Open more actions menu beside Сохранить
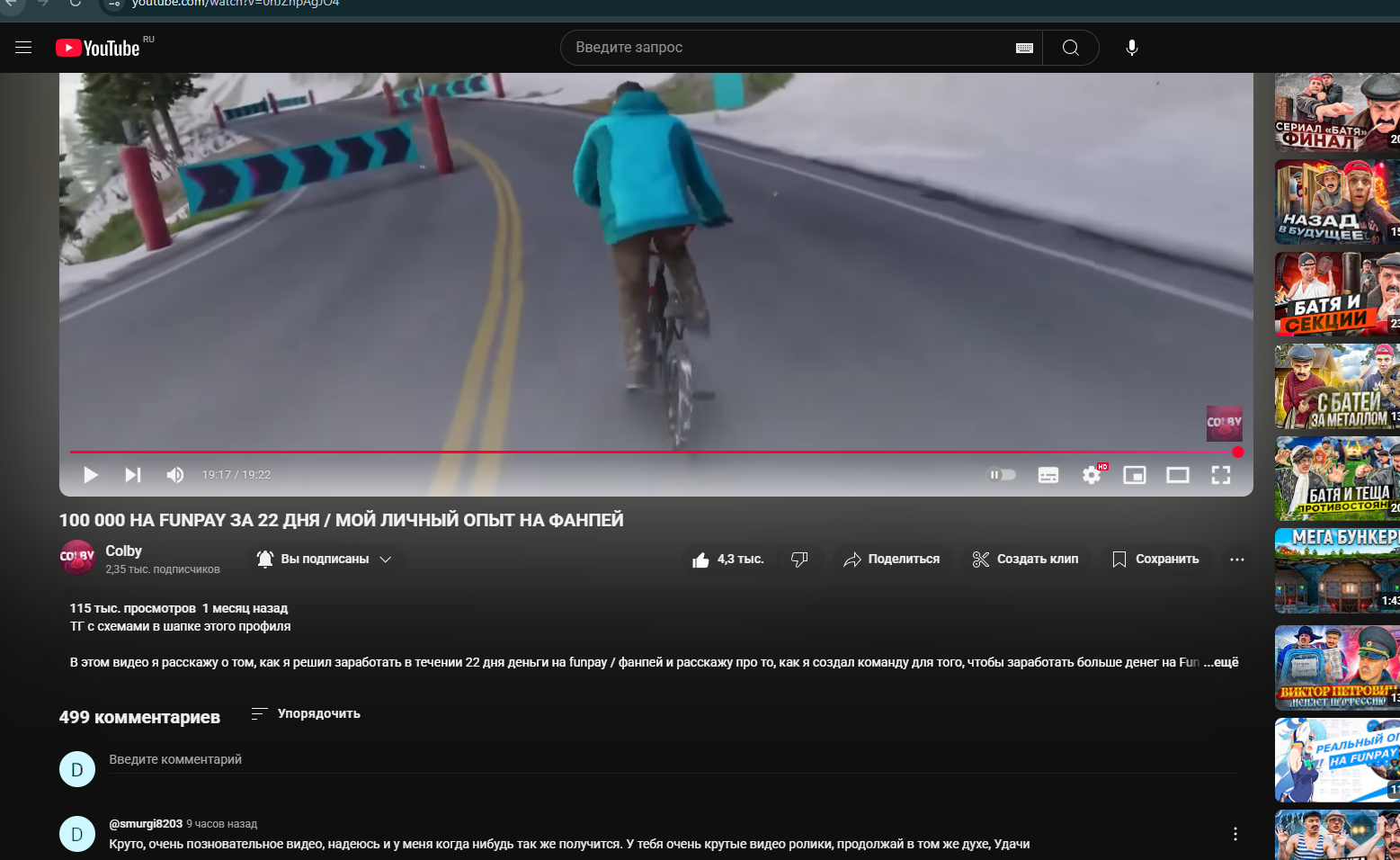This screenshot has height=860, width=1400. tap(1237, 560)
